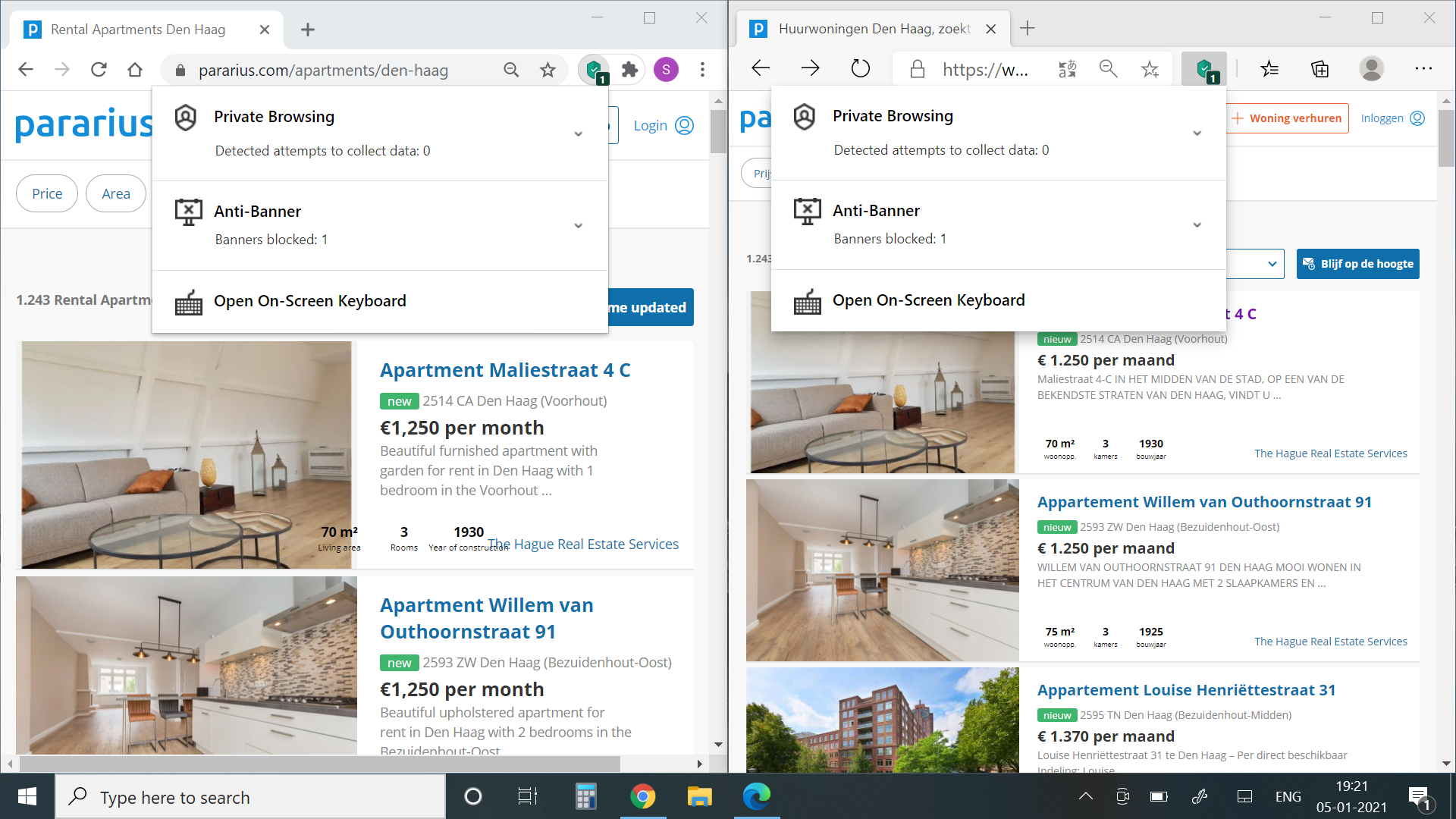Open Windows calculator from taskbar
The image size is (1456, 819).
[585, 796]
